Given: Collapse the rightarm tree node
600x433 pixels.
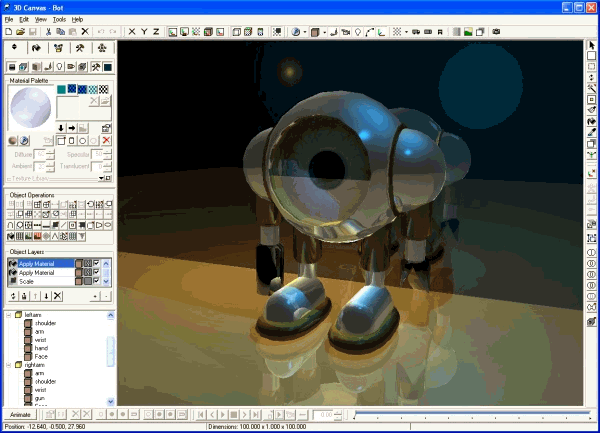Looking at the screenshot, I should coord(9,365).
